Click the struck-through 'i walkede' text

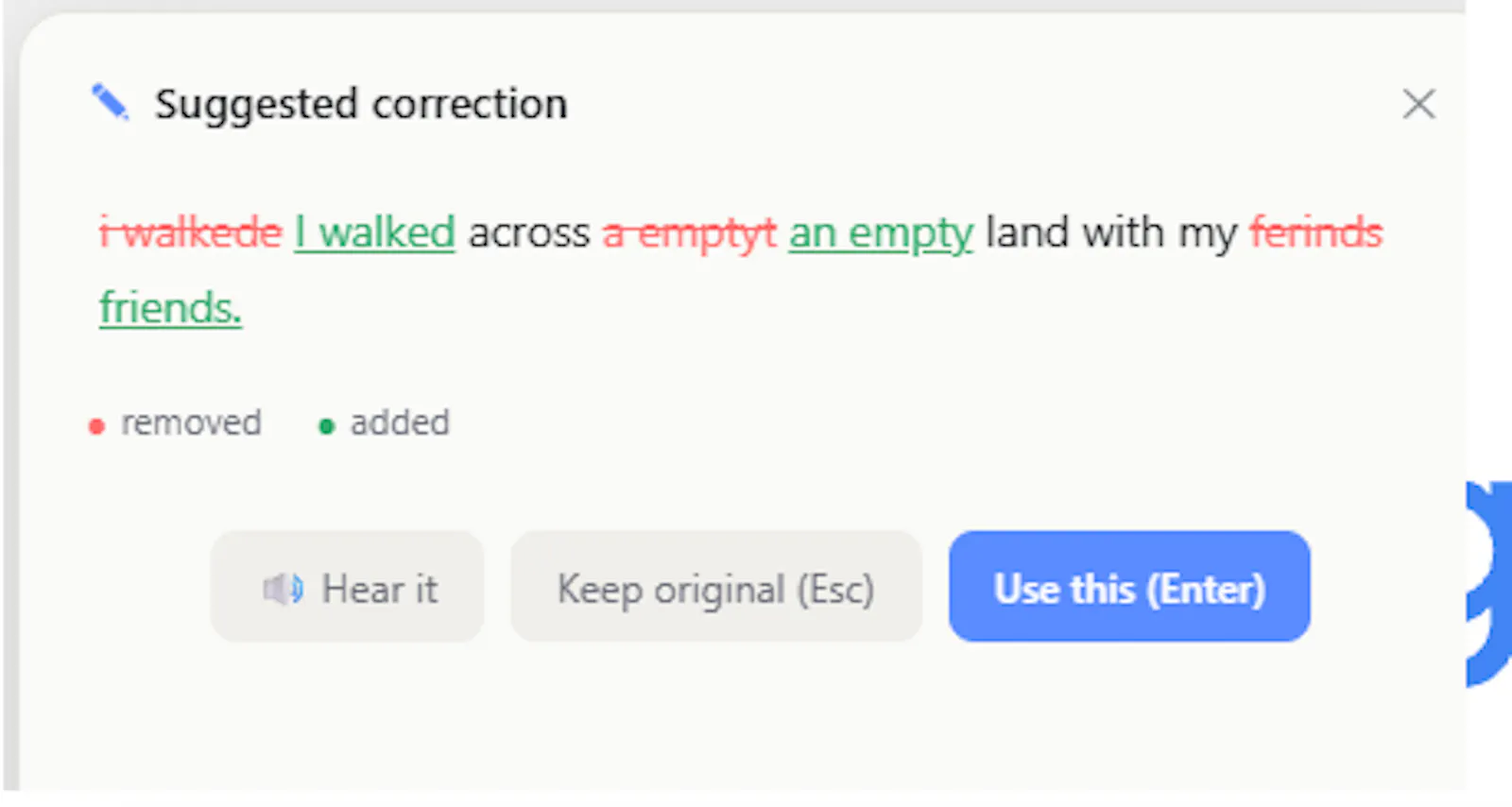point(191,232)
